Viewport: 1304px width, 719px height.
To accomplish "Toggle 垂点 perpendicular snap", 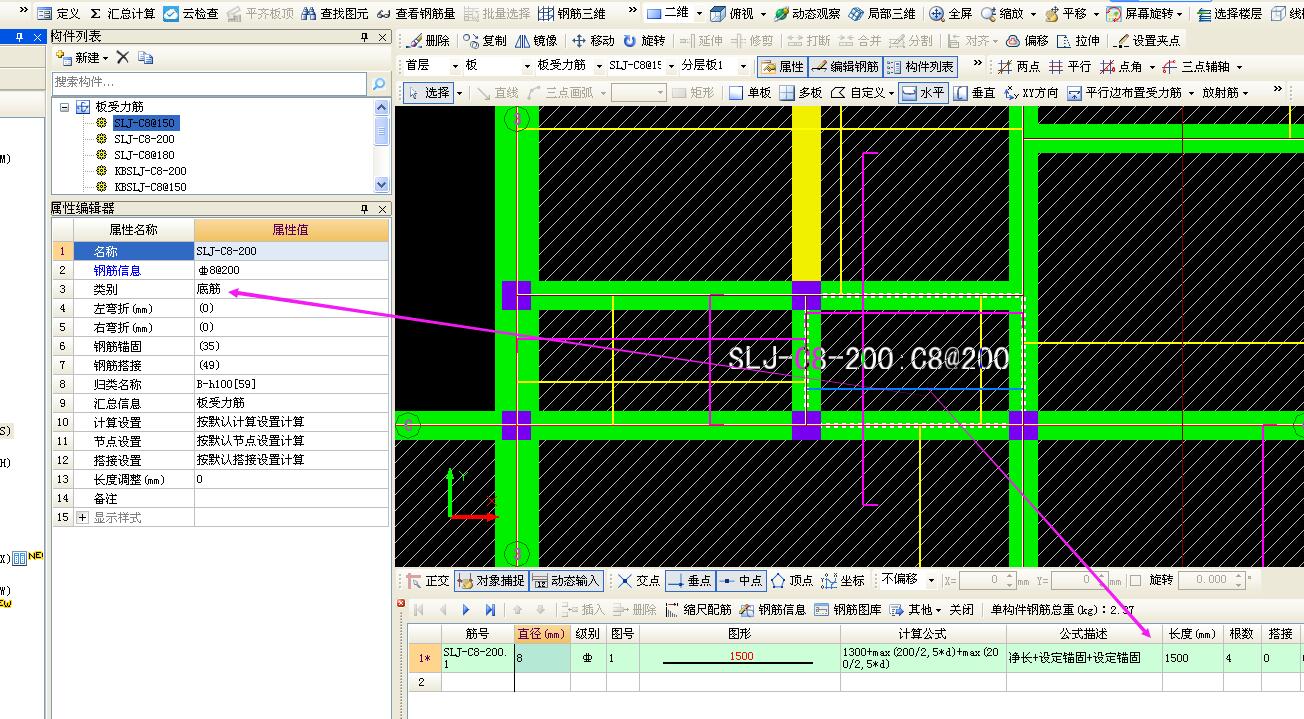I will [x=688, y=580].
